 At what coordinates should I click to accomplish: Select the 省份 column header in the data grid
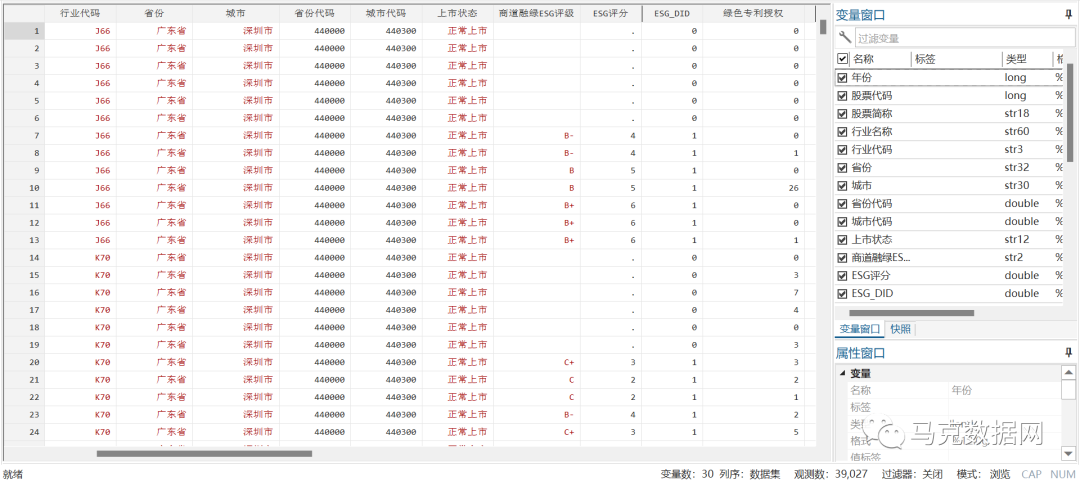click(154, 13)
